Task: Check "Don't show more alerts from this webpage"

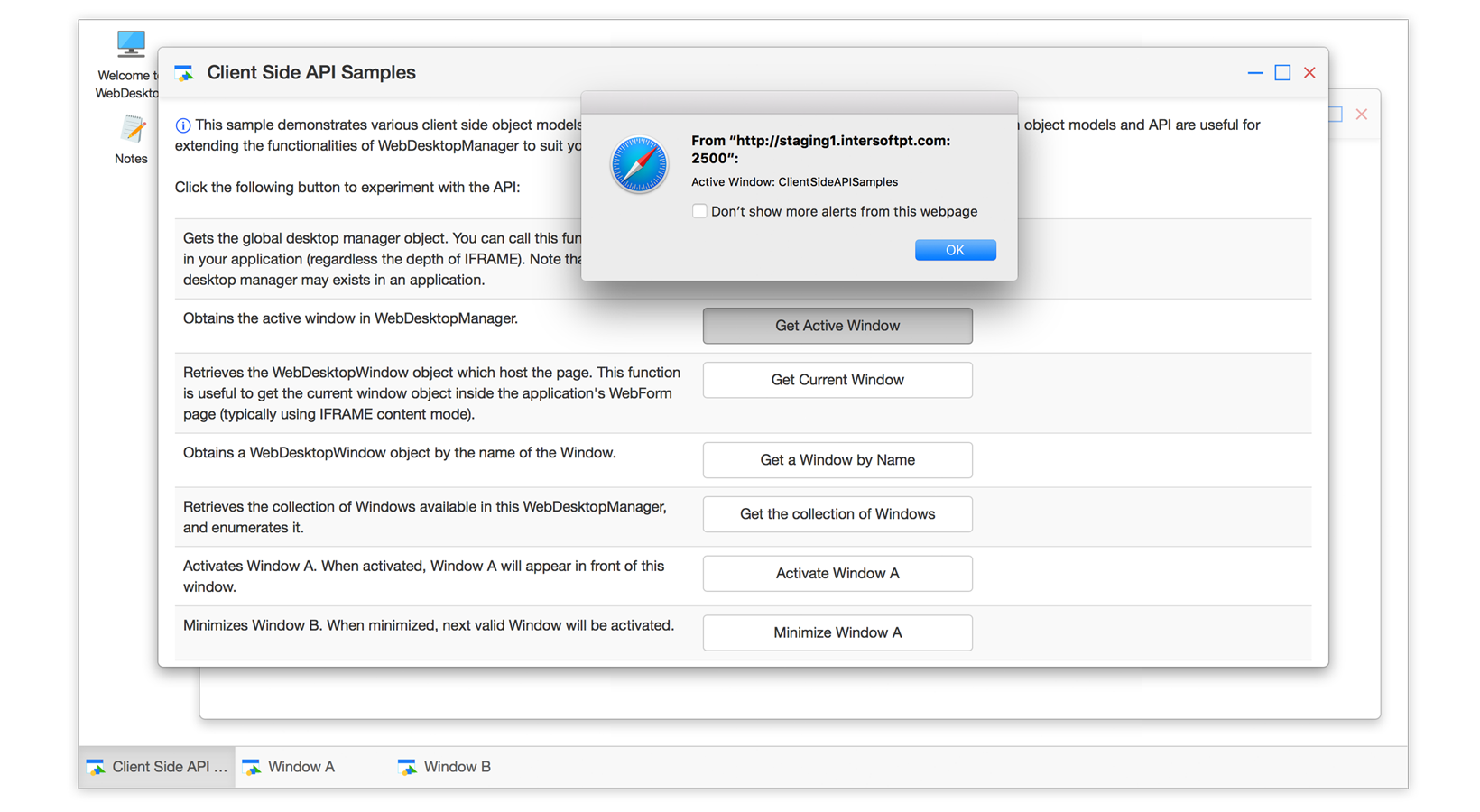Action: pos(699,211)
